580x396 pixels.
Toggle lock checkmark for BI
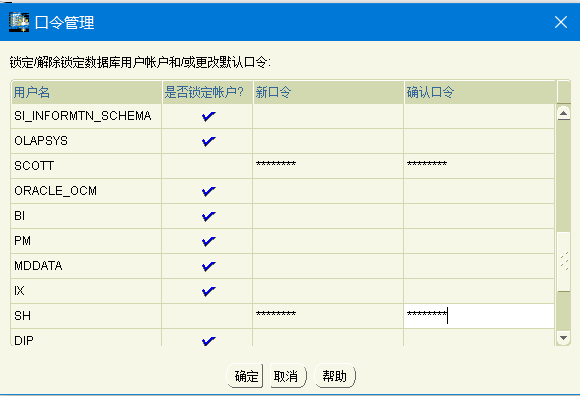click(209, 216)
